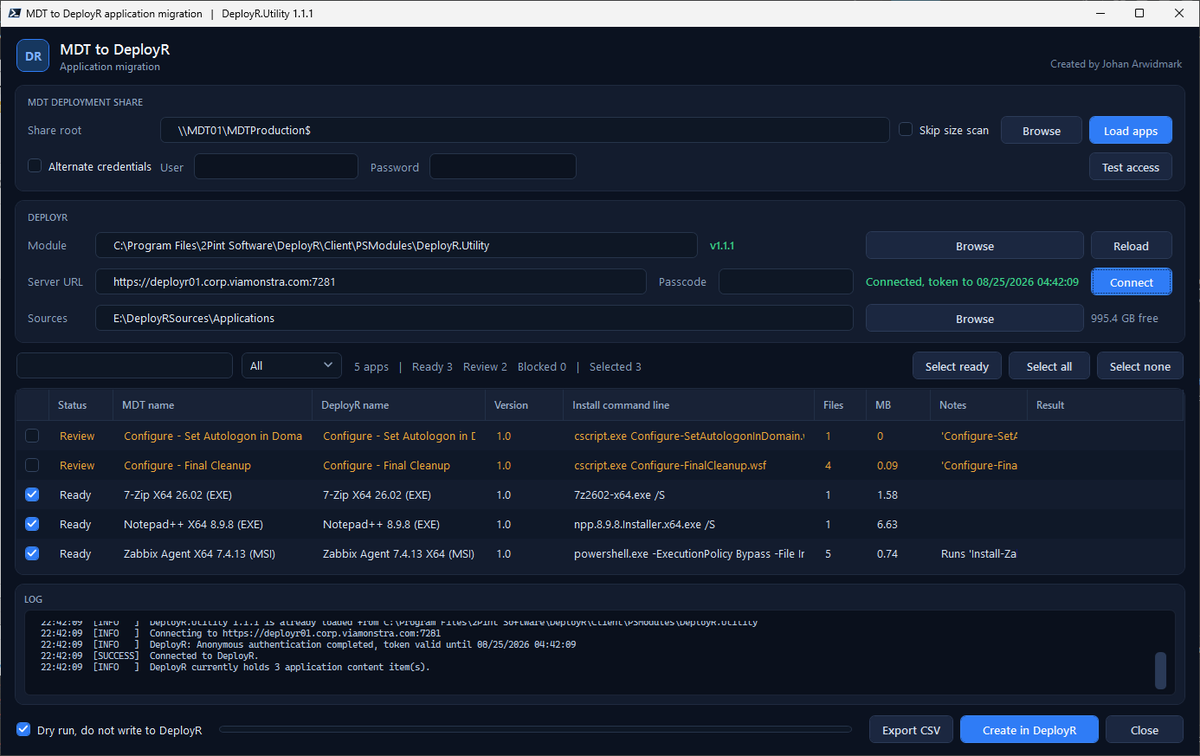
Task: Click the 'Connected to DeployR.' log line
Action: pyautogui.click(x=204, y=656)
